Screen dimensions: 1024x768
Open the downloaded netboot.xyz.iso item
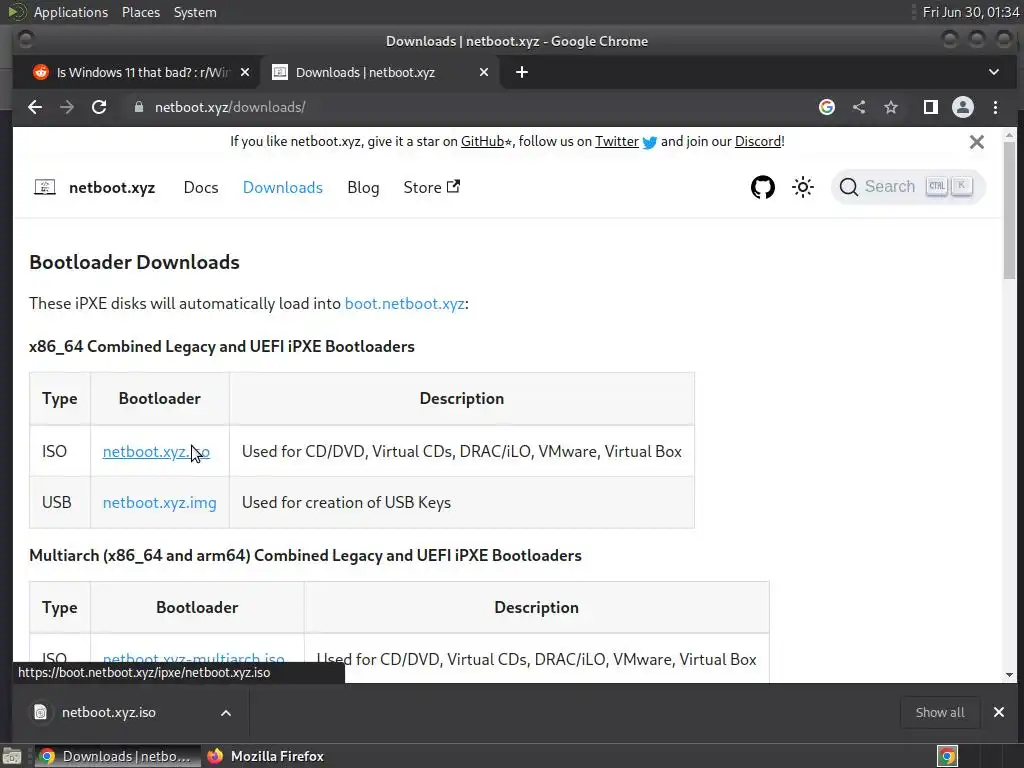(x=108, y=712)
